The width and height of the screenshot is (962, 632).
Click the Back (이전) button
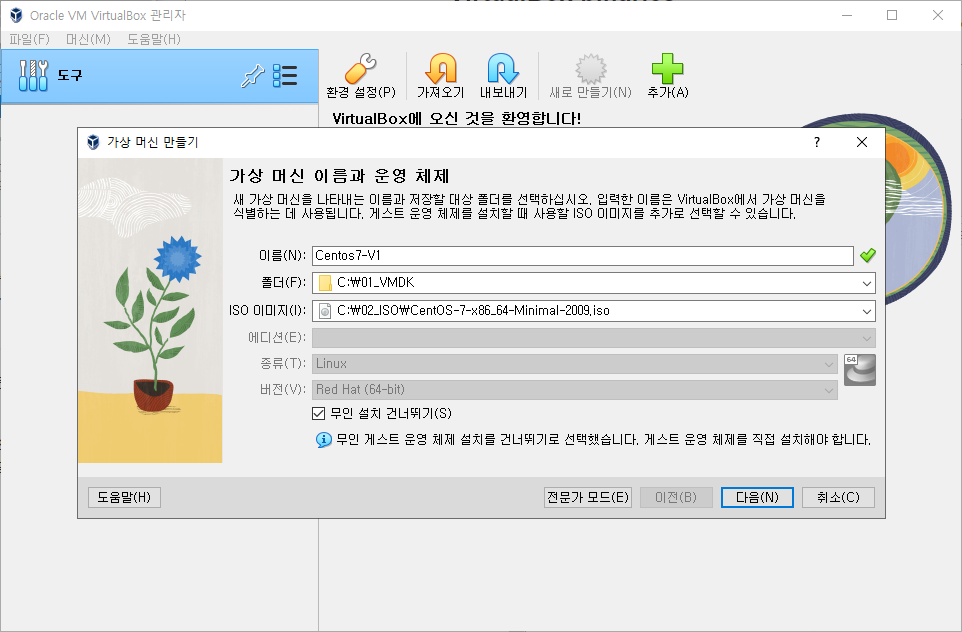click(676, 497)
